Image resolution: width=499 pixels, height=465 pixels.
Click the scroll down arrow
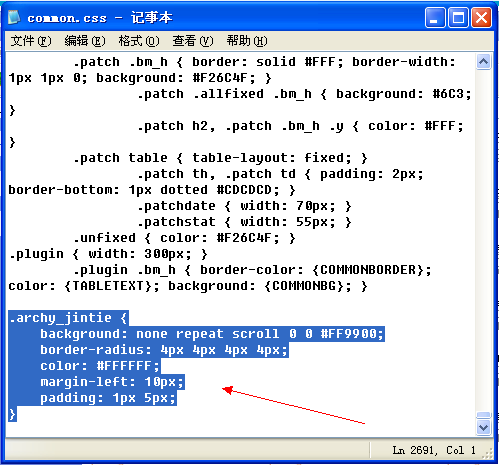pyautogui.click(x=483, y=427)
